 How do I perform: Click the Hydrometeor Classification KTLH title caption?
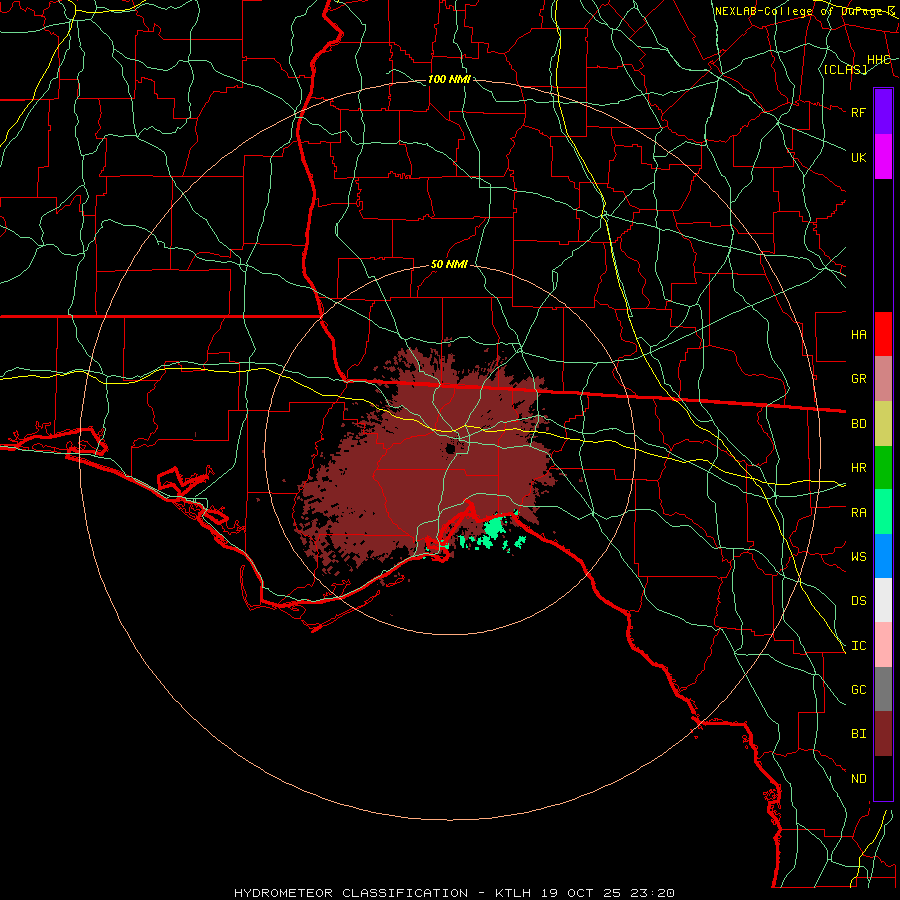[454, 893]
